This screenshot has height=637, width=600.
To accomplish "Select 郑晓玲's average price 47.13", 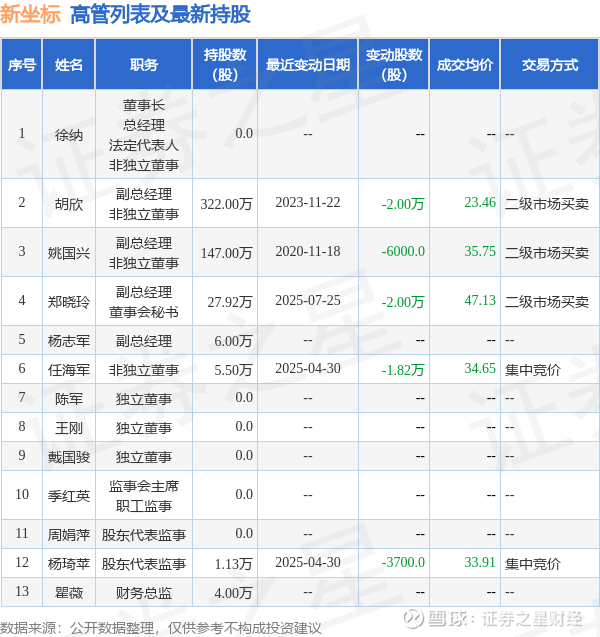I will pos(480,300).
